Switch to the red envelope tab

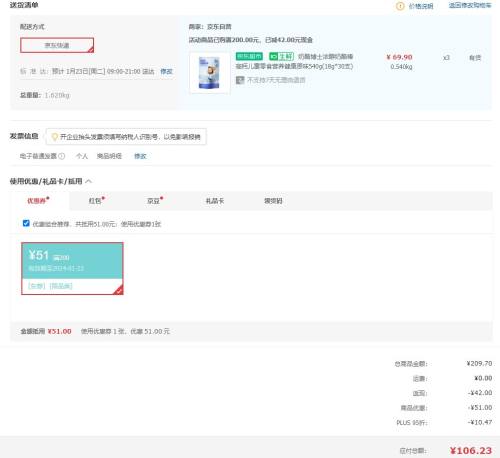96,201
